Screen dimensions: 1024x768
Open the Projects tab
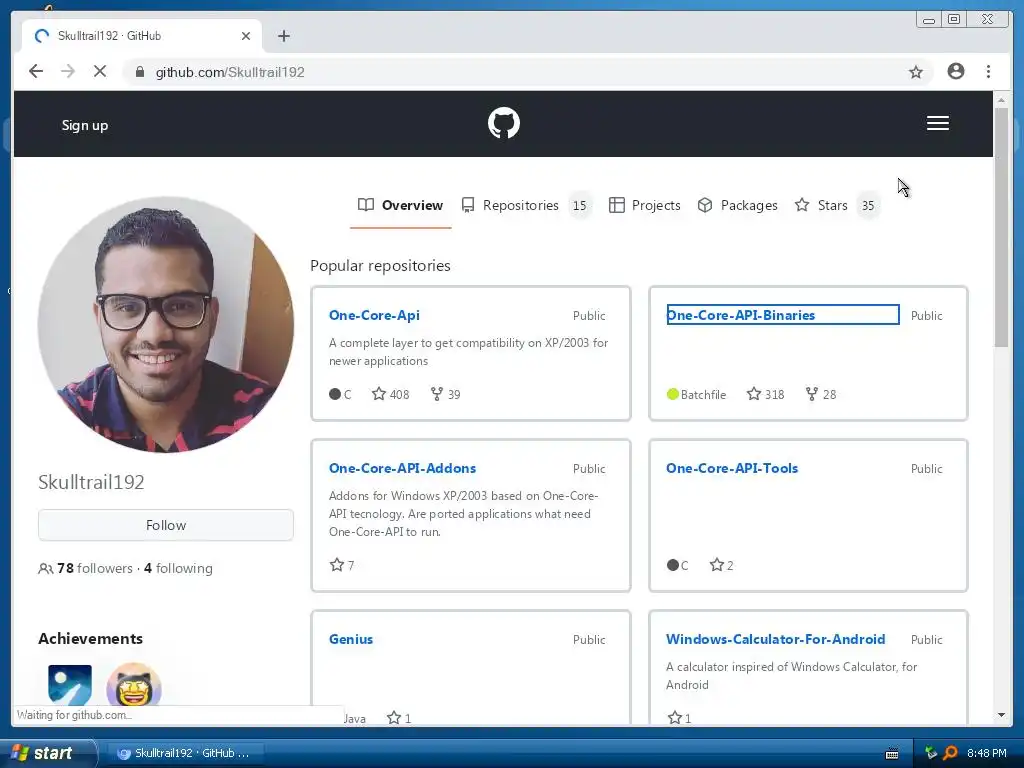(x=645, y=206)
